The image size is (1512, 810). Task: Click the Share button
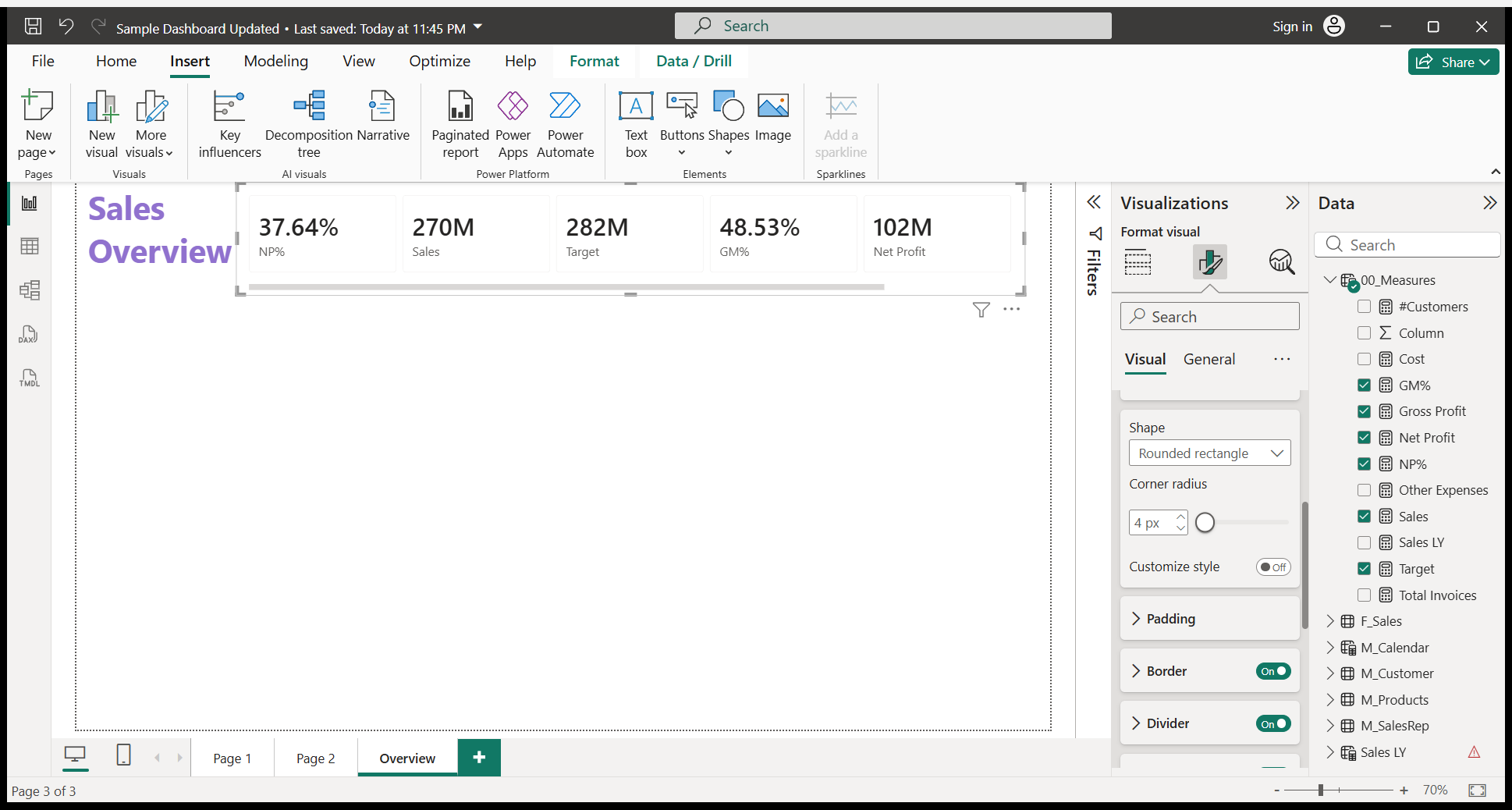tap(1453, 62)
